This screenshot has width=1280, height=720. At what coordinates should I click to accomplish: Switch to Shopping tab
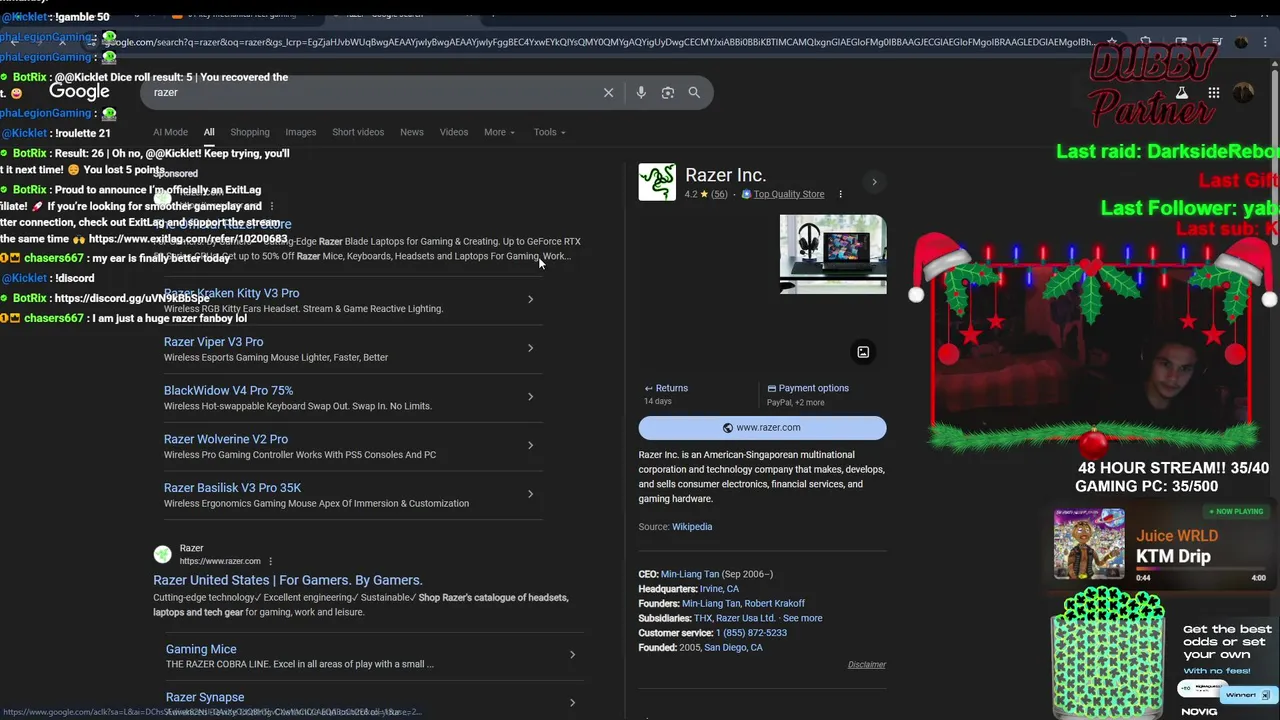tap(250, 132)
